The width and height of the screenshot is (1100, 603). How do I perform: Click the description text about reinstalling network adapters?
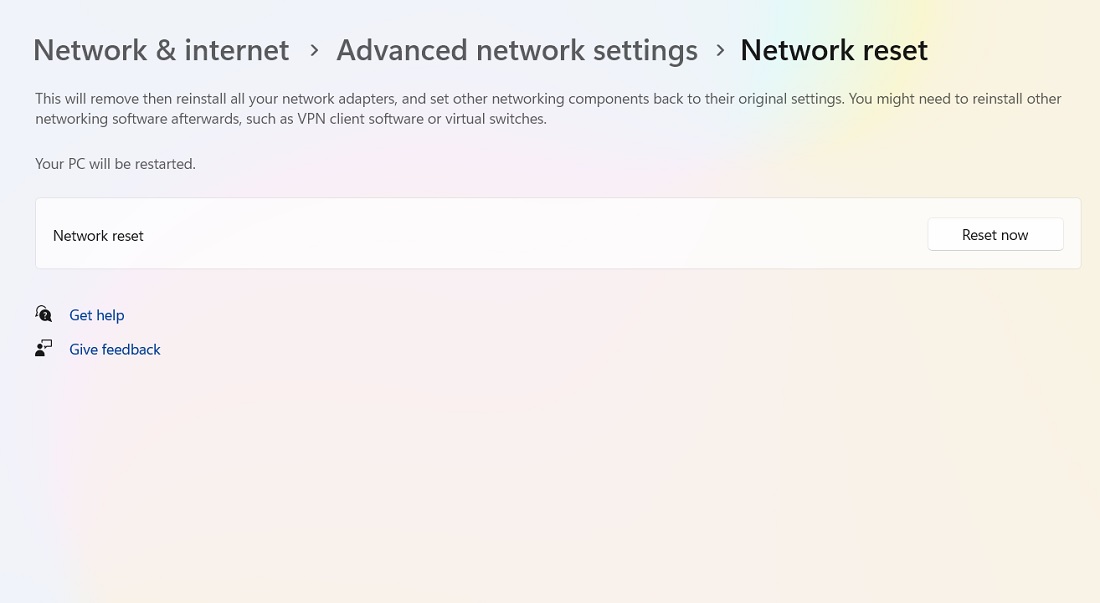tap(548, 108)
